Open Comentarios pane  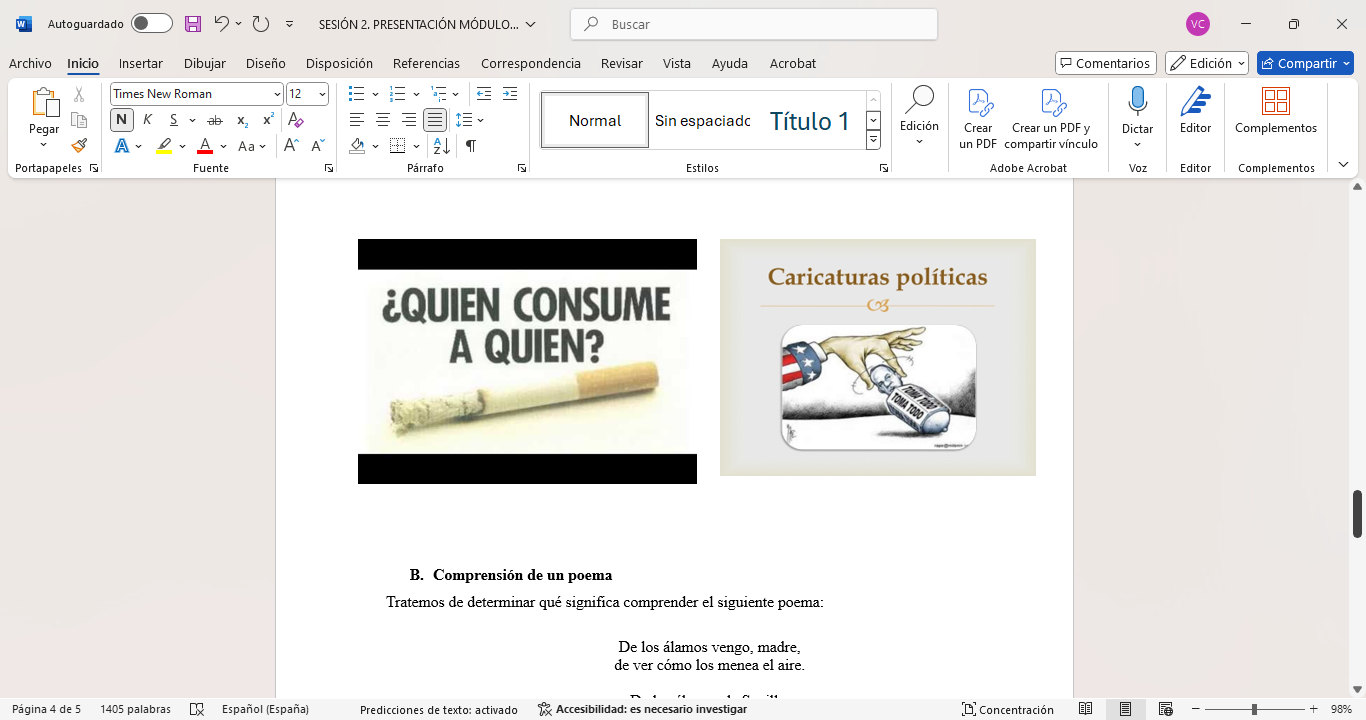pos(1106,63)
